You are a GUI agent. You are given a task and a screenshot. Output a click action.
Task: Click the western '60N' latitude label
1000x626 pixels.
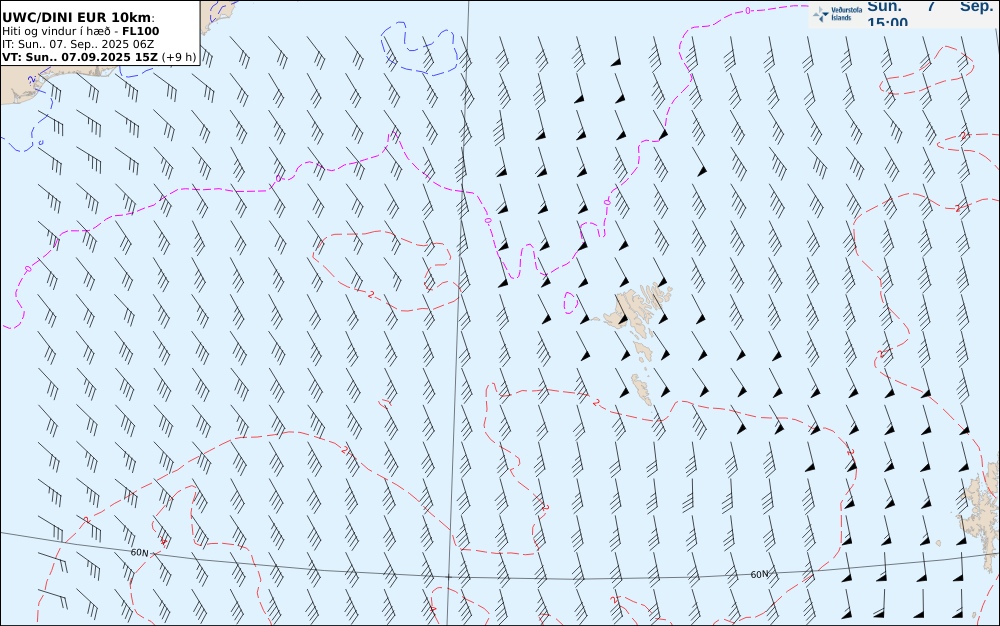pos(140,552)
